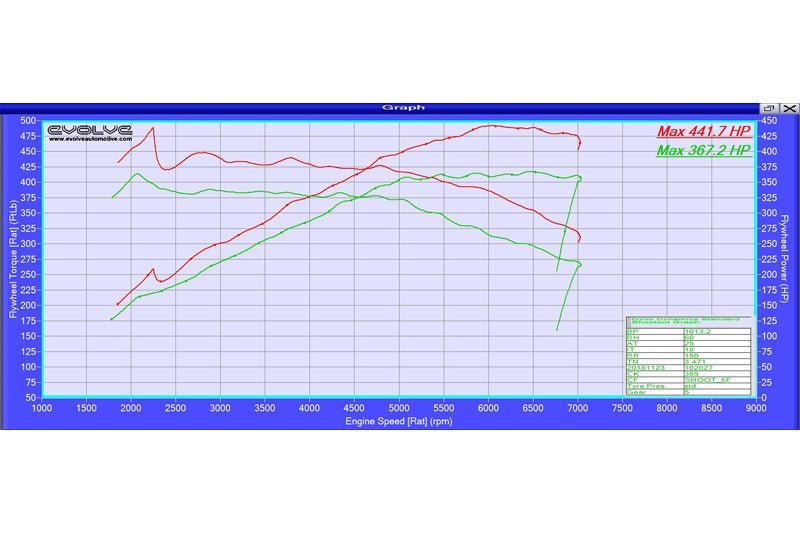Click the Graph window title bar
Screen dimensions: 800x533
pos(400,108)
